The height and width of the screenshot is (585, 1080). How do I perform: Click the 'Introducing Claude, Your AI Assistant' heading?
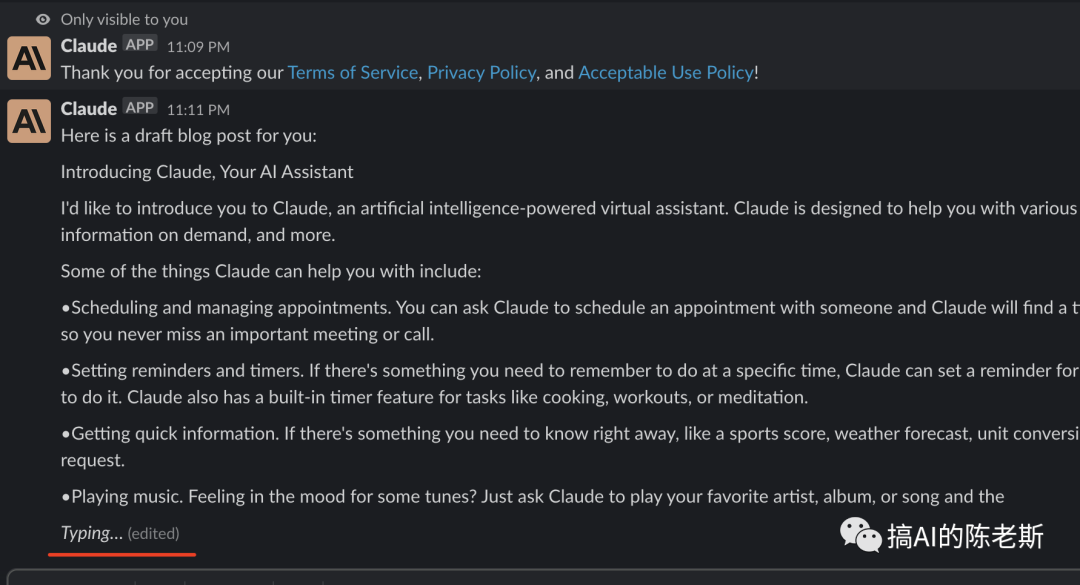(x=207, y=172)
